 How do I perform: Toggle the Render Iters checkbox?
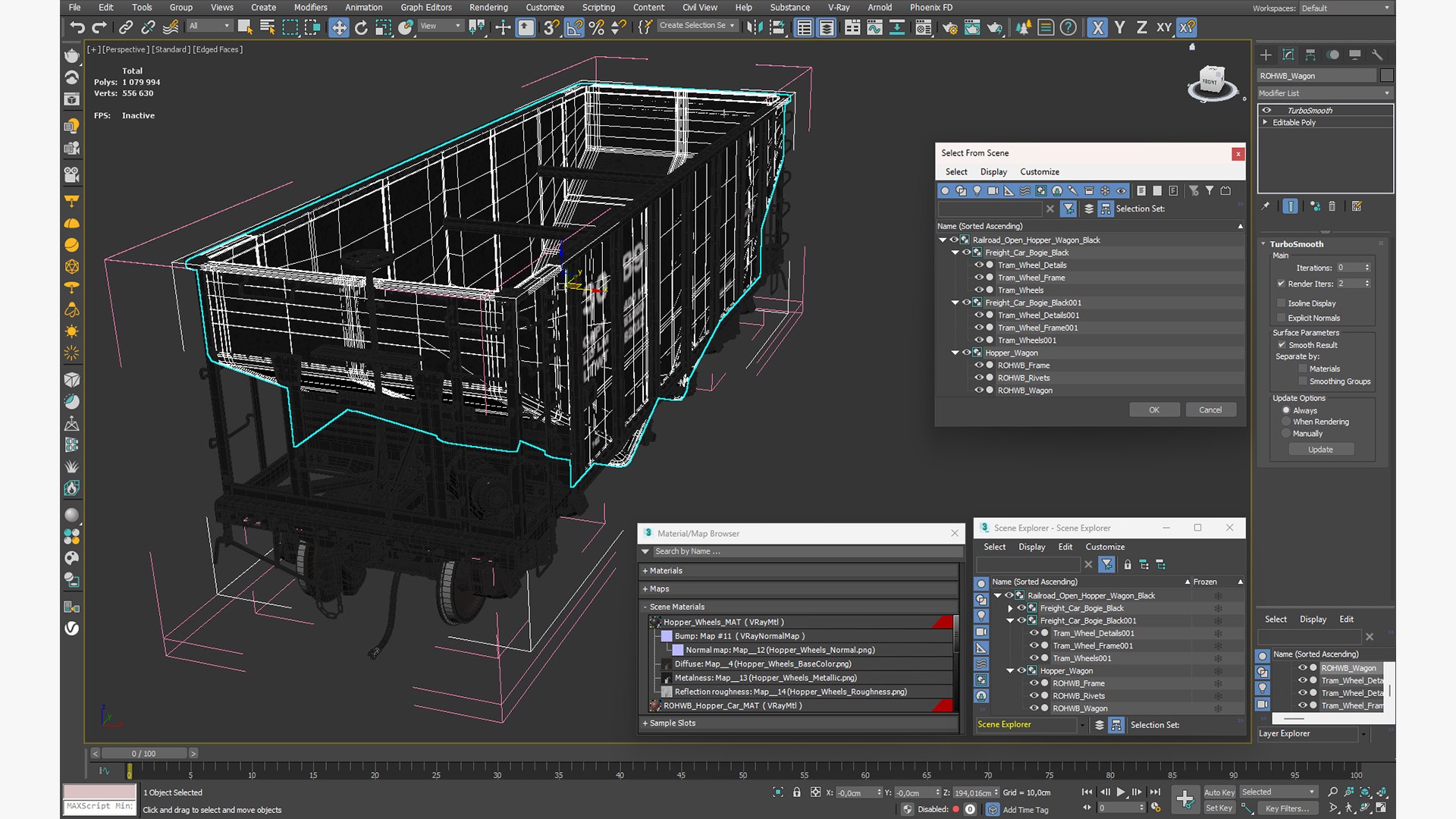click(x=1282, y=284)
